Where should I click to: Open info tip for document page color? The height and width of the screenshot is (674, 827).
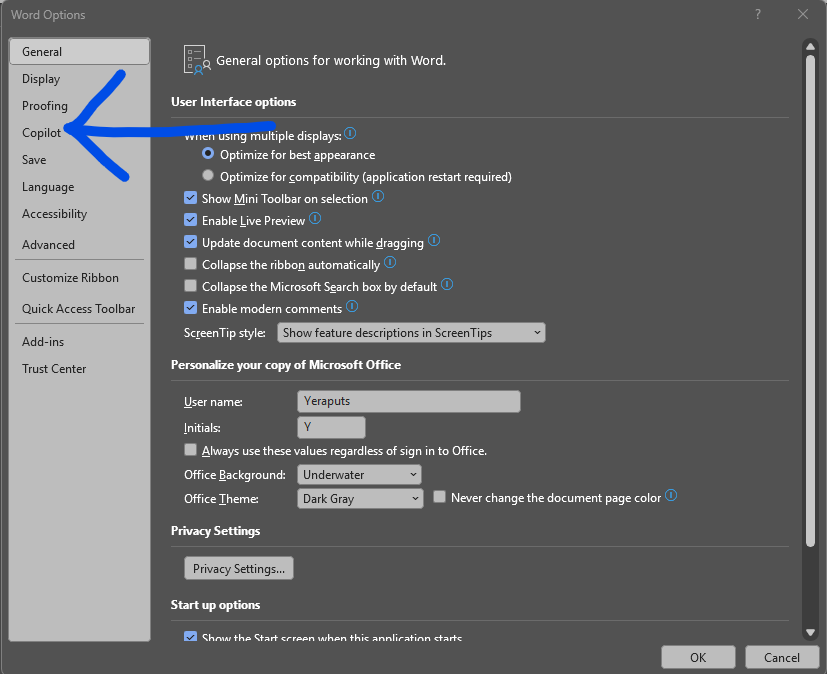click(x=671, y=496)
